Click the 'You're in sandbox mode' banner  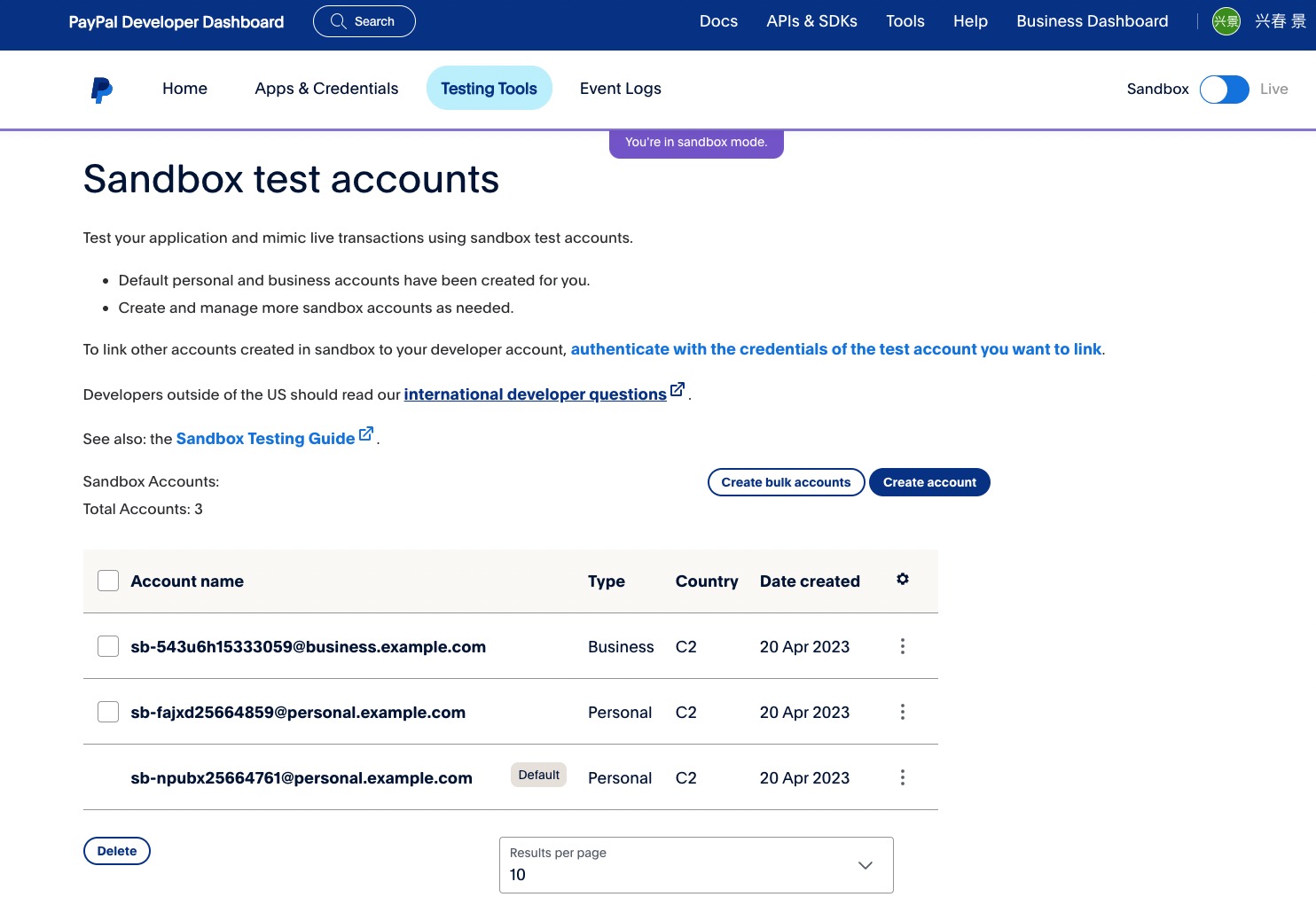[696, 144]
